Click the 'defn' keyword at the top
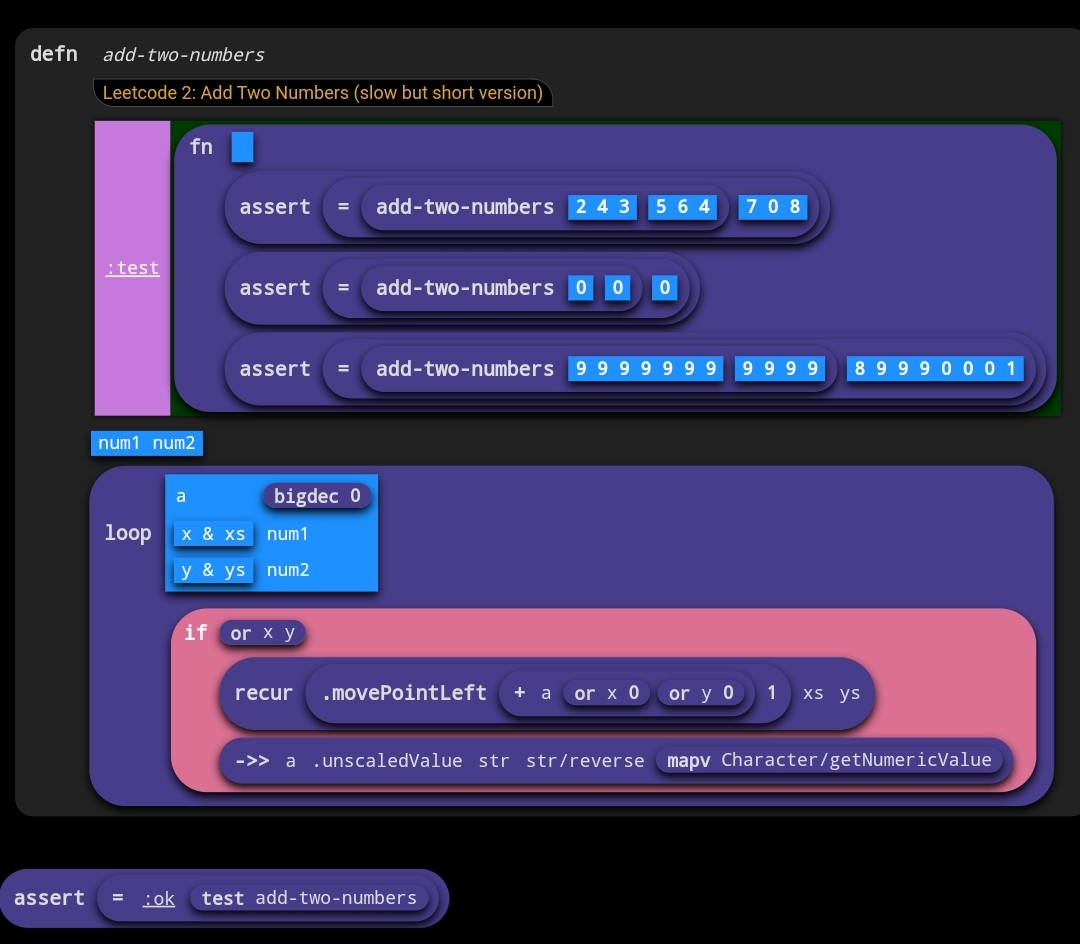 [54, 54]
